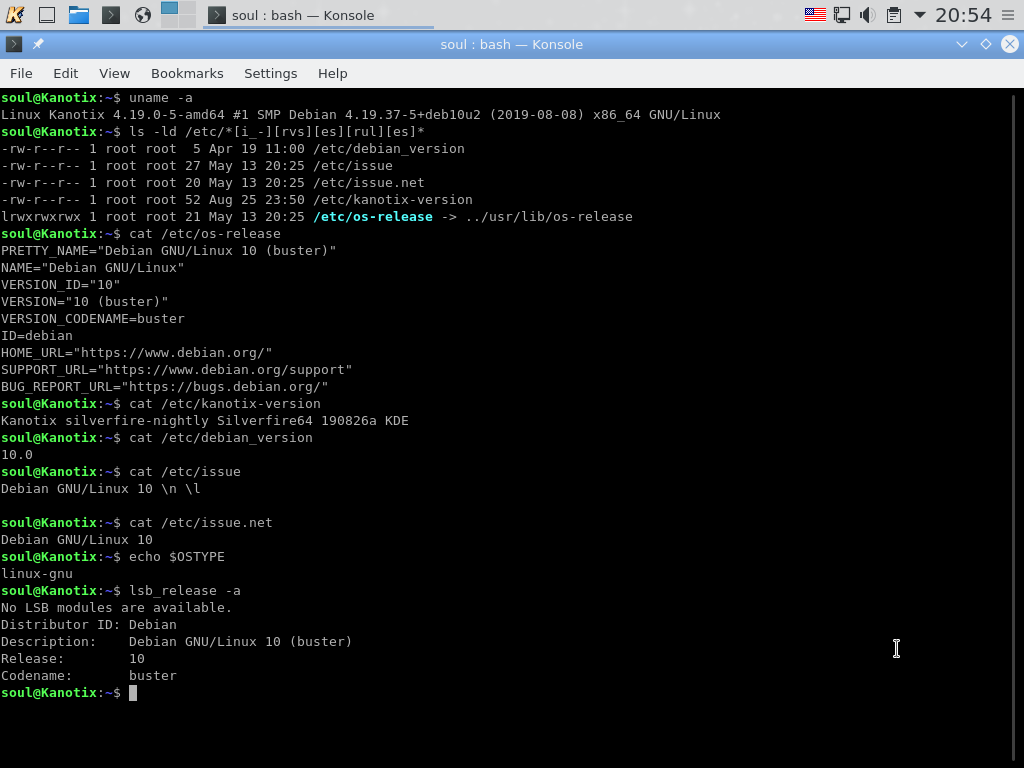
Task: Open the network connection tray icon
Action: point(842,14)
